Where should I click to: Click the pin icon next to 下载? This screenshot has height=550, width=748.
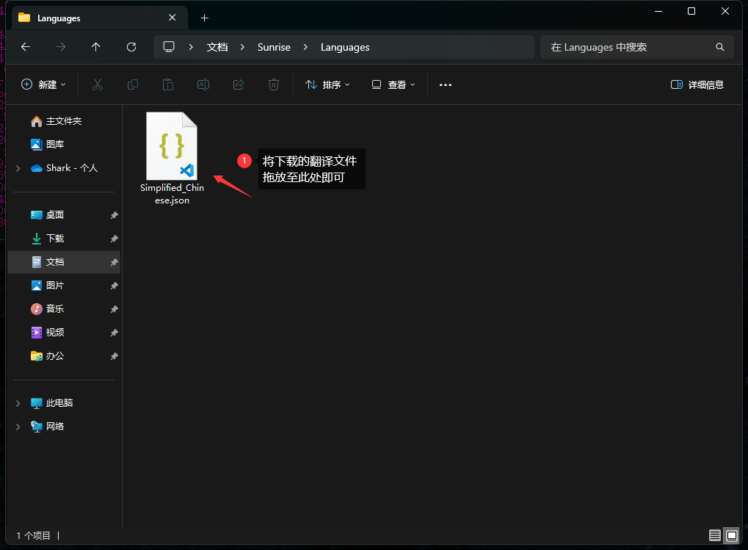[x=114, y=239]
